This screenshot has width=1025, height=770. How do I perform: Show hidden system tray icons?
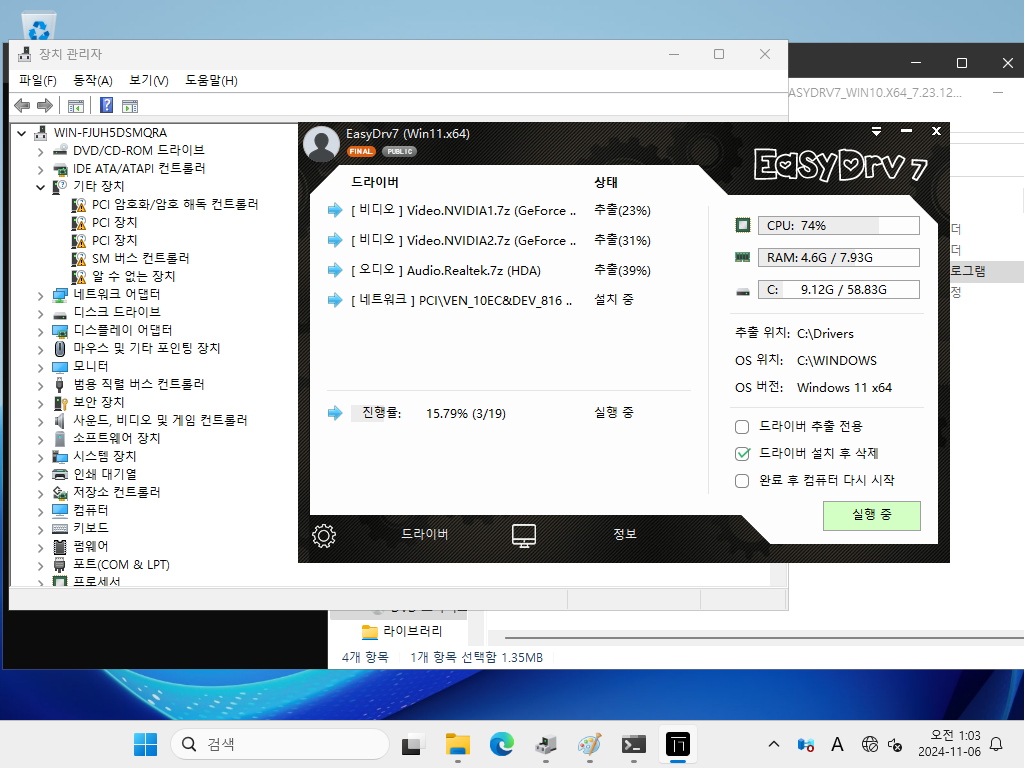[x=774, y=744]
